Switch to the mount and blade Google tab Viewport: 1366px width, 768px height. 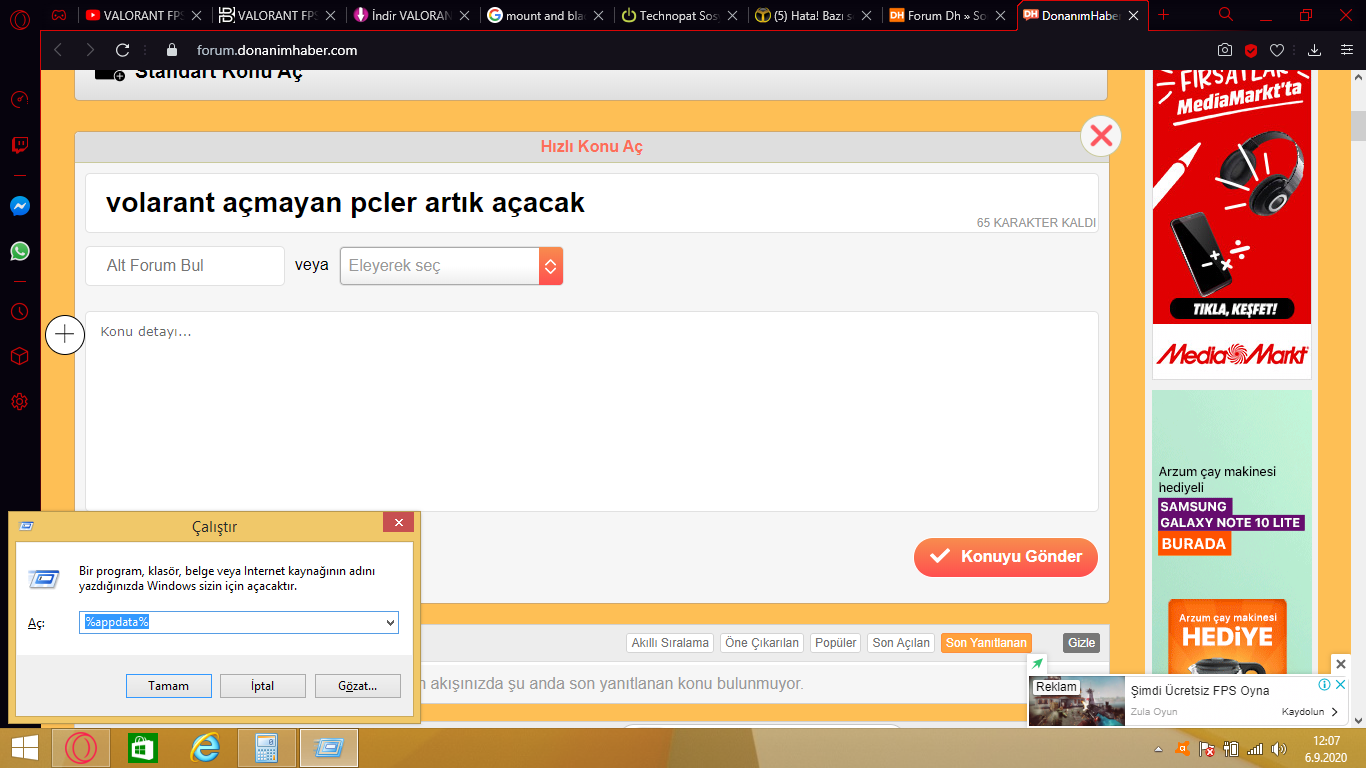(545, 15)
